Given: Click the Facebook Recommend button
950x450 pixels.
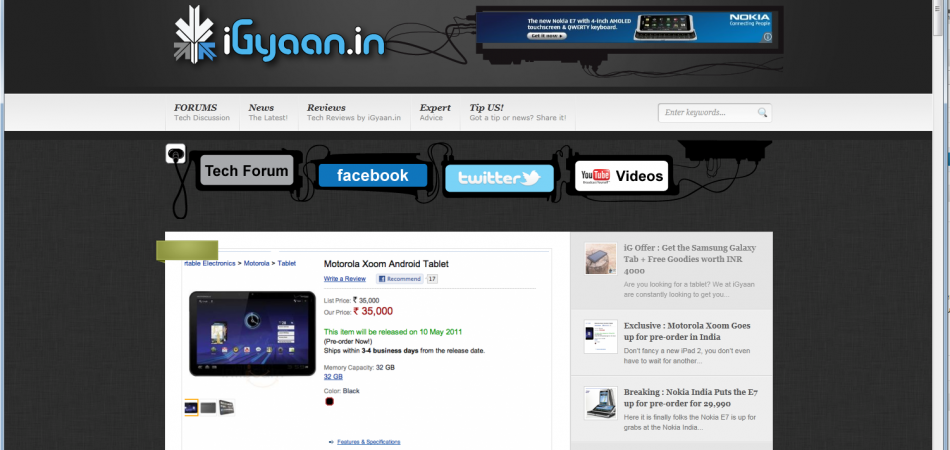Looking at the screenshot, I should (400, 279).
